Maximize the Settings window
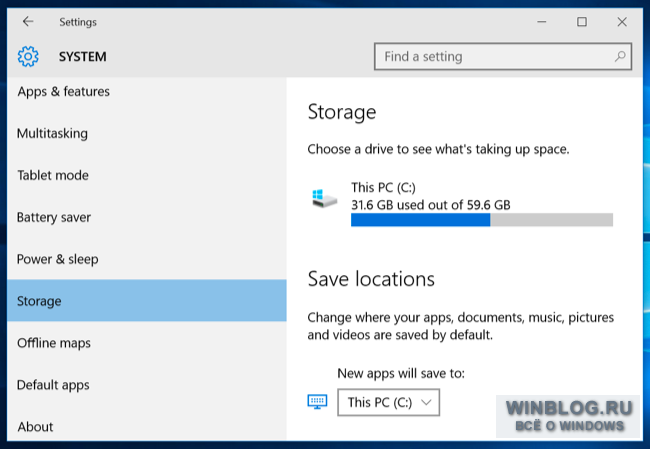This screenshot has width=650, height=449. 582,22
